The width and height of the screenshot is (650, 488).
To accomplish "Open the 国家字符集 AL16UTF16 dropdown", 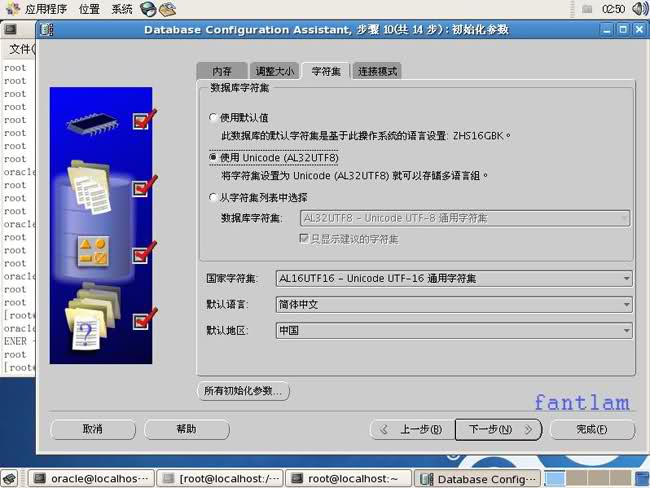I will 454,278.
